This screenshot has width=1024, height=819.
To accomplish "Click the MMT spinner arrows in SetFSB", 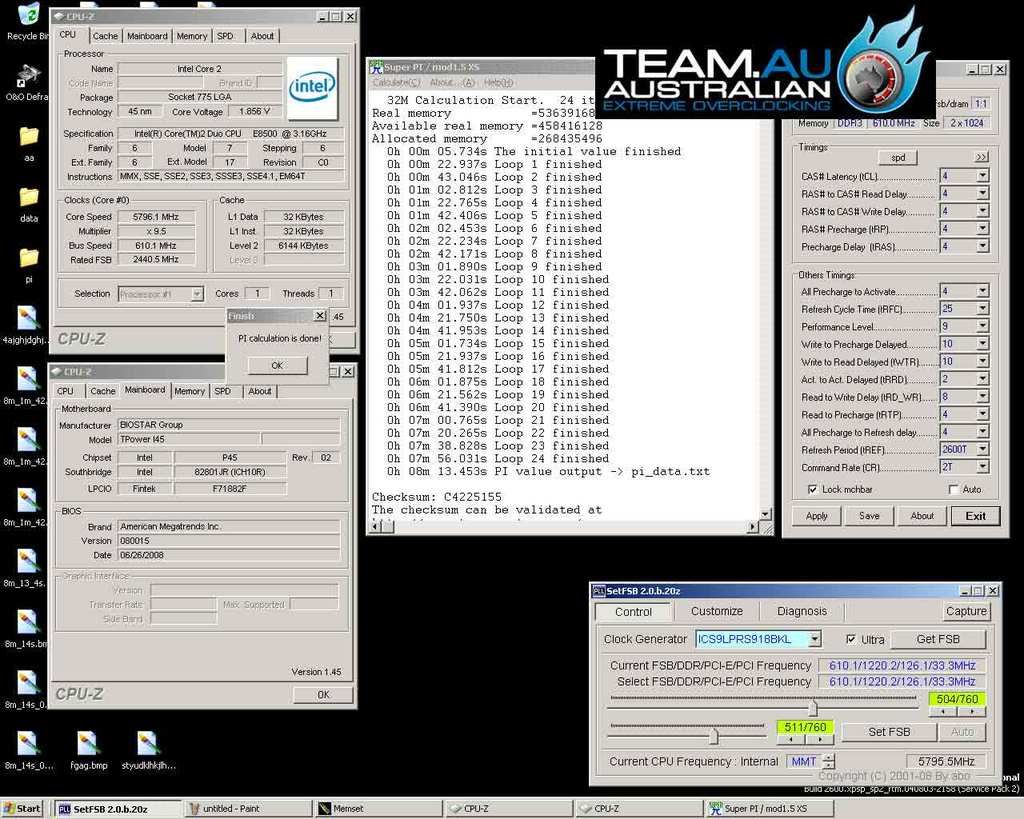I will [x=829, y=761].
